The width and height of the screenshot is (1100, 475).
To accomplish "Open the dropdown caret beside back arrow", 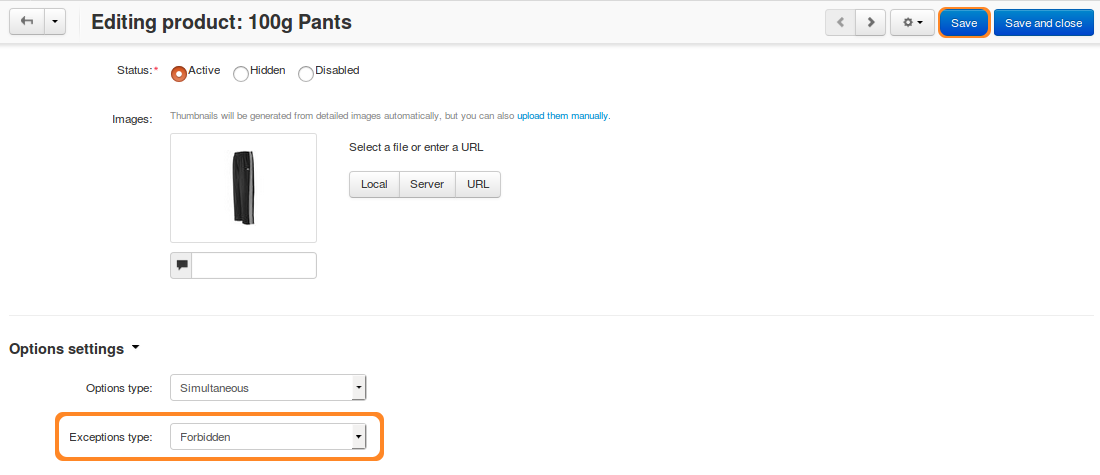I will coord(55,22).
